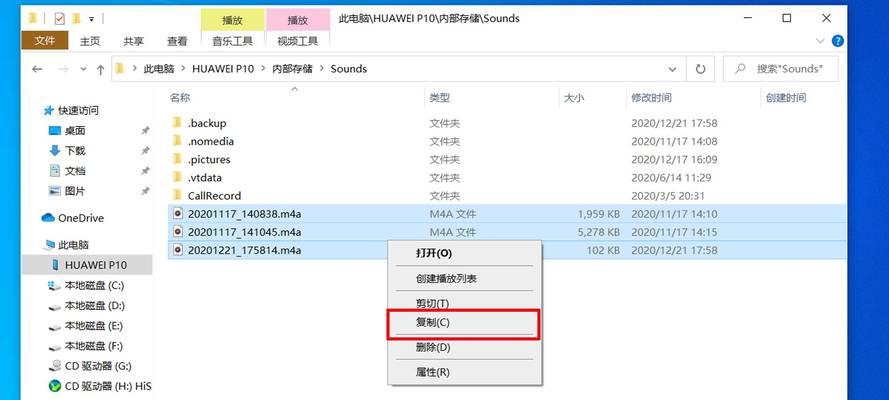Sort by the 类型 column header

pos(439,98)
